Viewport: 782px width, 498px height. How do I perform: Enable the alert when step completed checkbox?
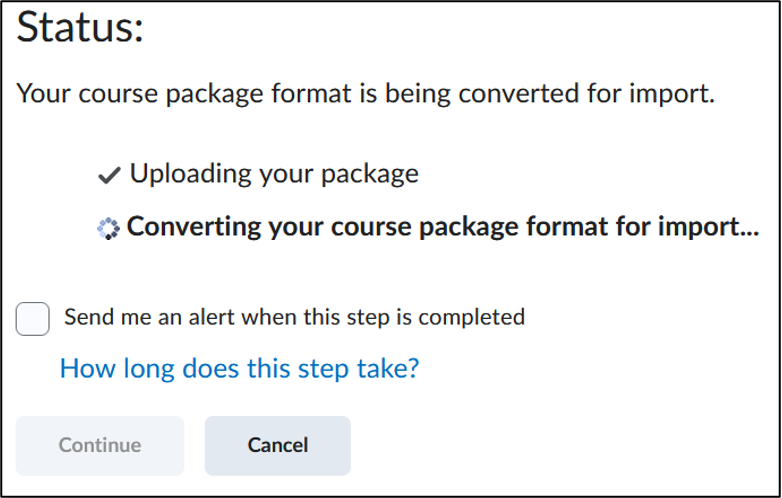(x=32, y=319)
